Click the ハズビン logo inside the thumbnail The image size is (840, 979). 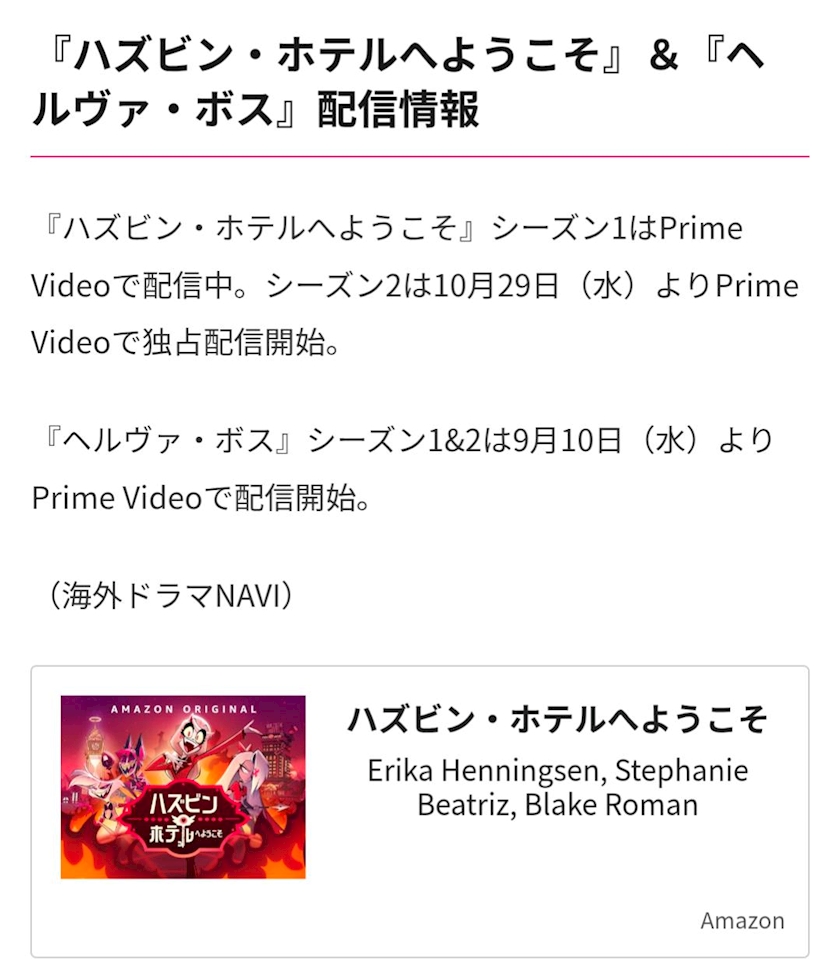coord(184,804)
